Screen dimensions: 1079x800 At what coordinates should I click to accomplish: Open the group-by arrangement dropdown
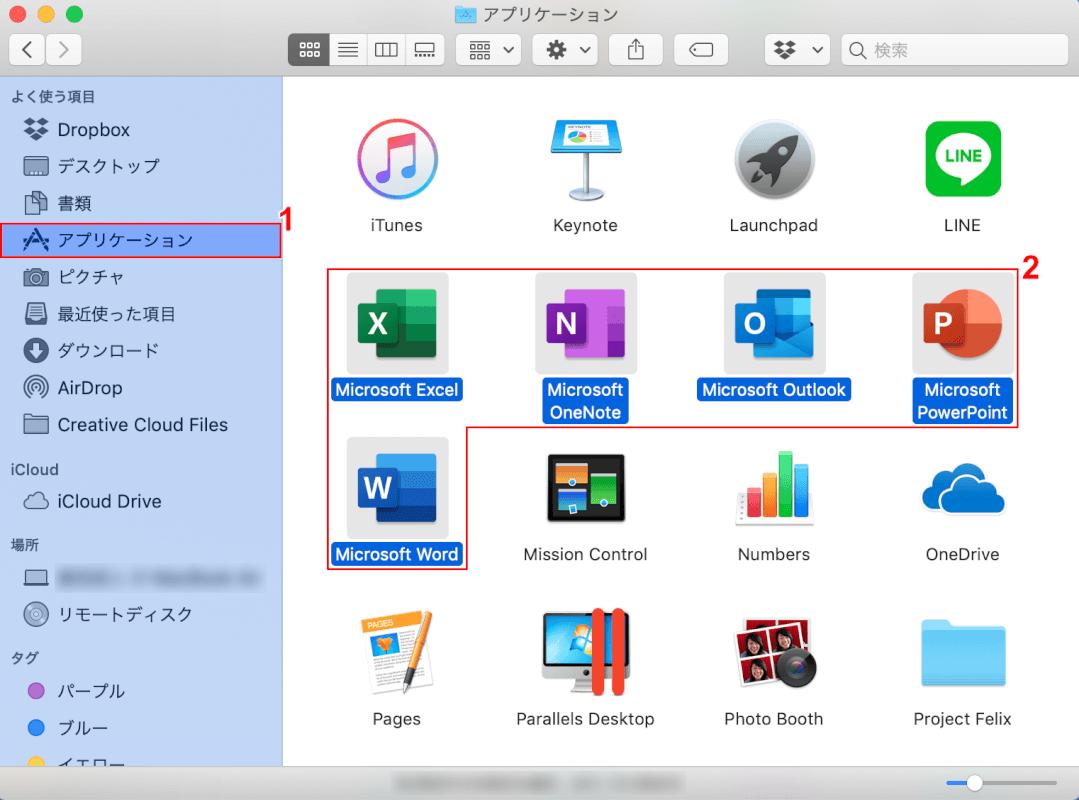click(491, 50)
